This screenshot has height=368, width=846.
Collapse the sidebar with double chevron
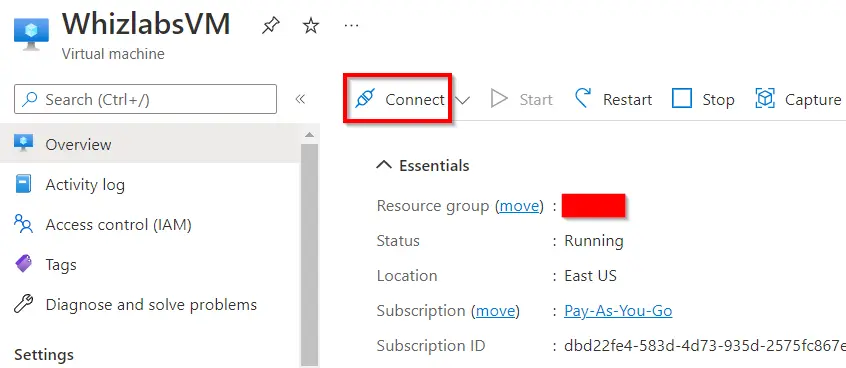tap(301, 99)
